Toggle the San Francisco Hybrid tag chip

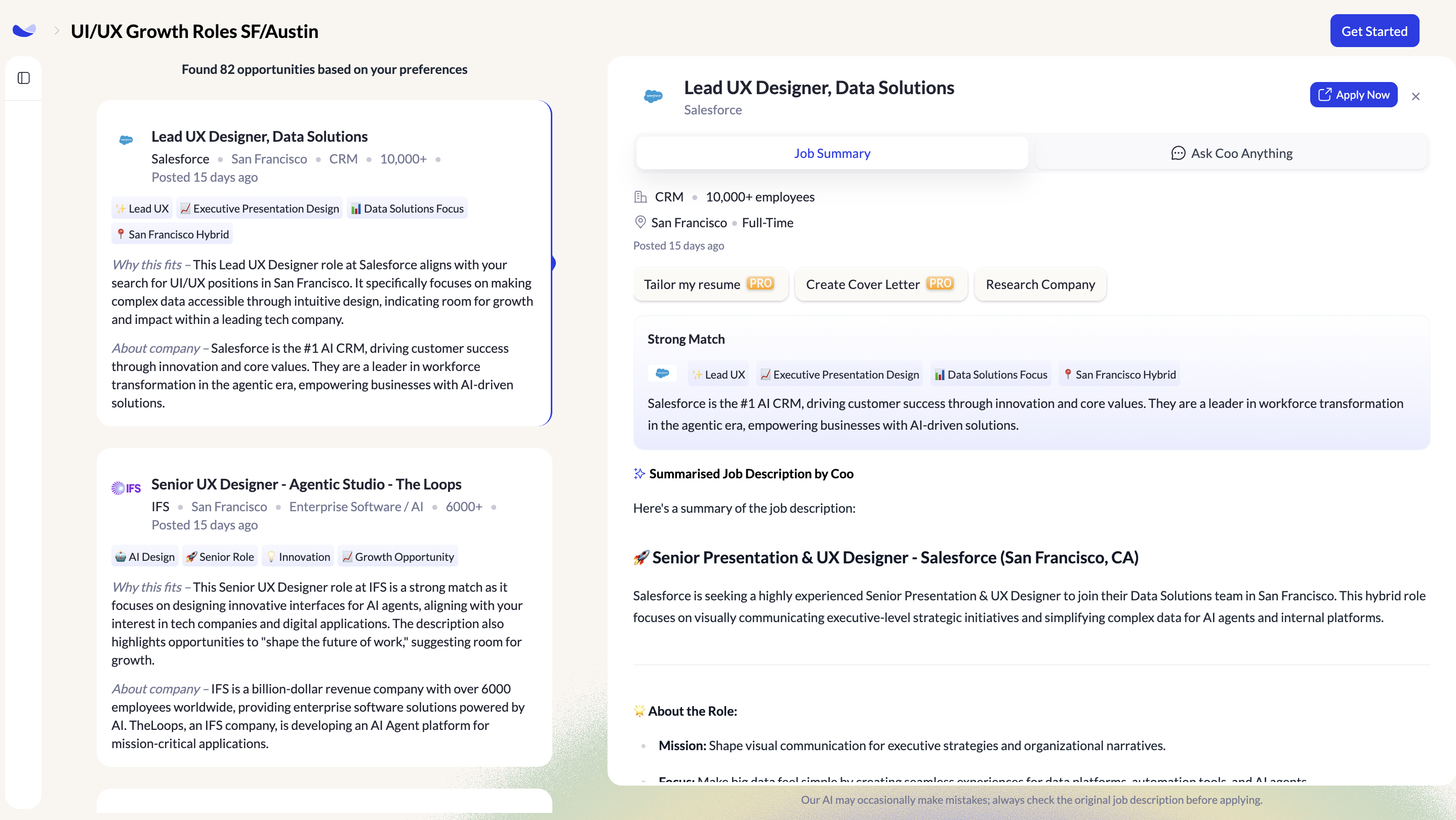[x=172, y=233]
